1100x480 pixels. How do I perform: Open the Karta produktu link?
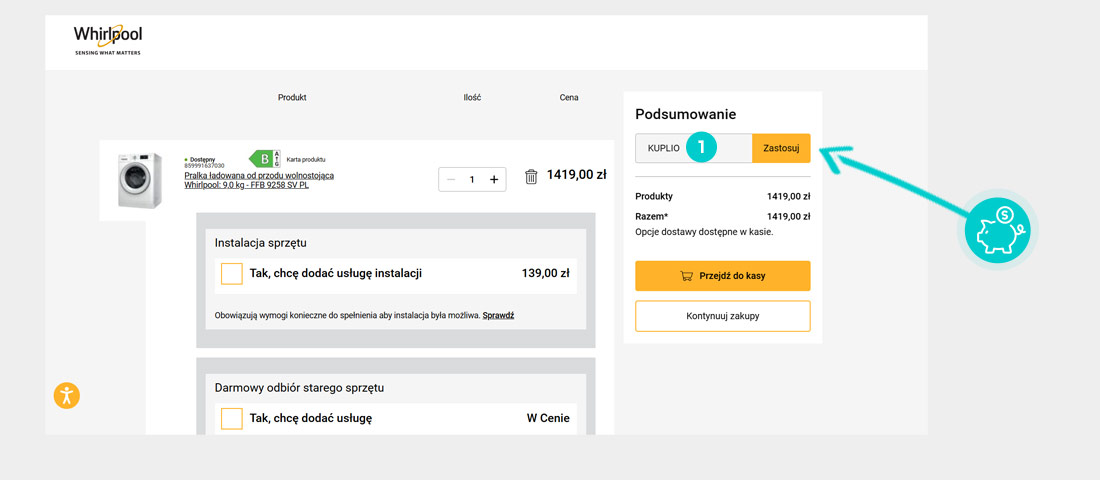306,160
